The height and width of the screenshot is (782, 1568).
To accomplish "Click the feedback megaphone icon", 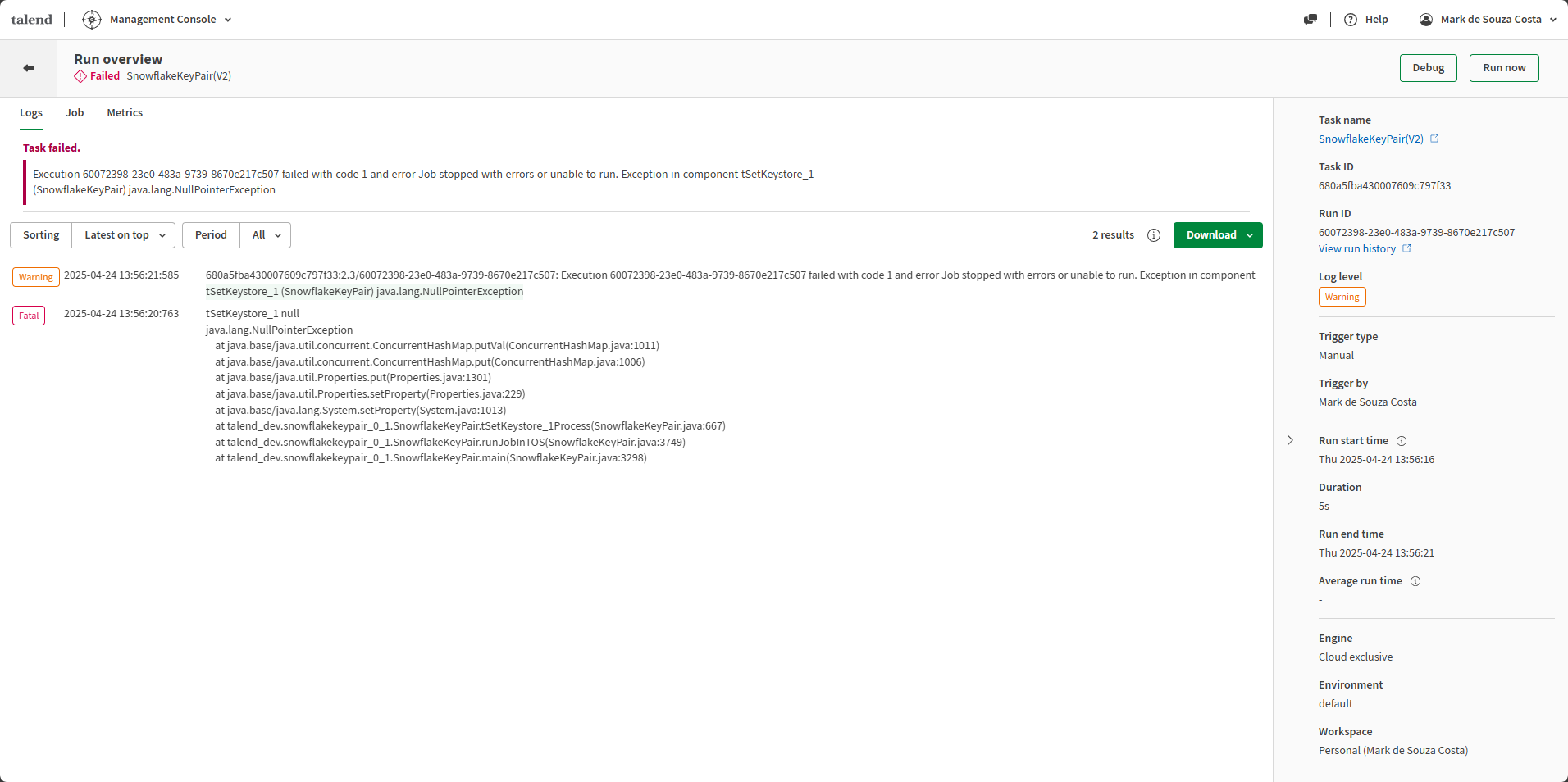I will 1310,19.
